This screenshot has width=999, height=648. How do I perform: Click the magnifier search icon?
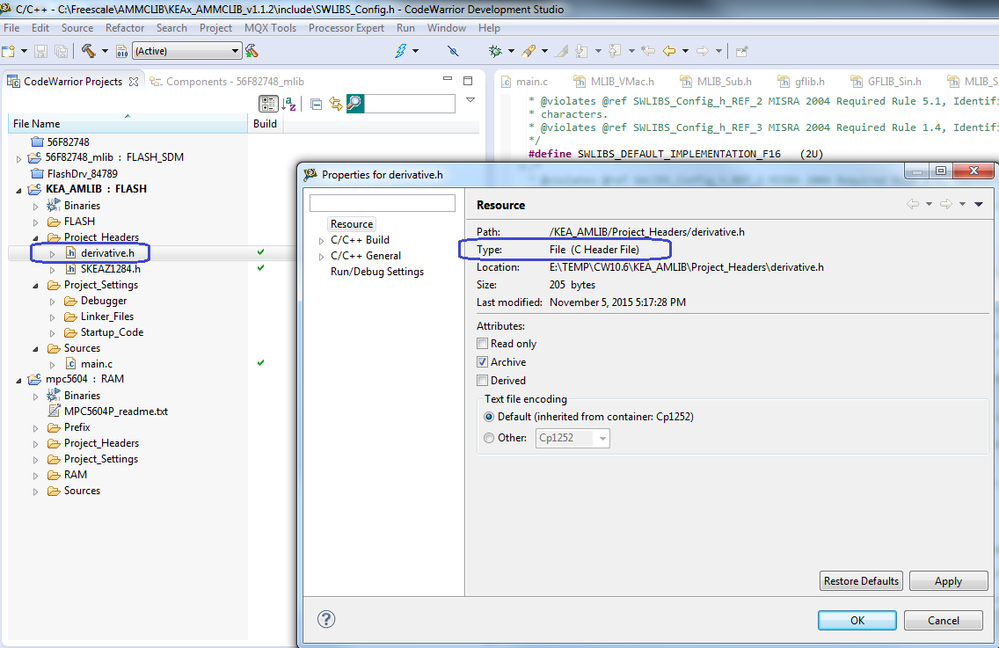pyautogui.click(x=355, y=103)
